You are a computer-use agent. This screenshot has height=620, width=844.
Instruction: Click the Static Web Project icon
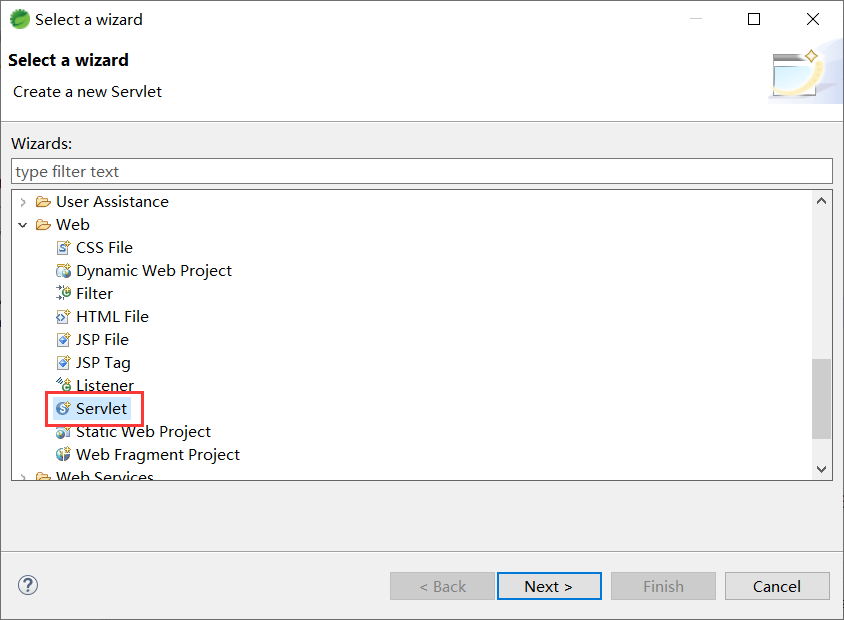tap(63, 432)
